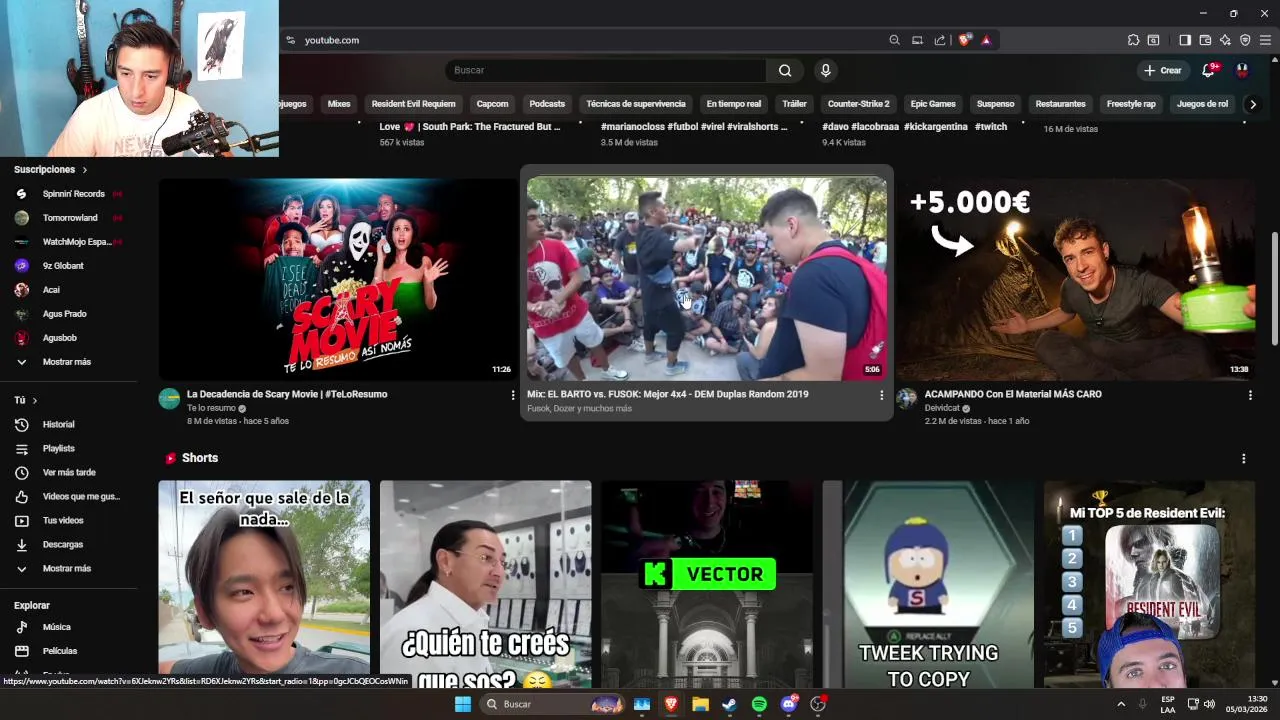1280x720 pixels.
Task: Click the Crear button
Action: 1162,70
